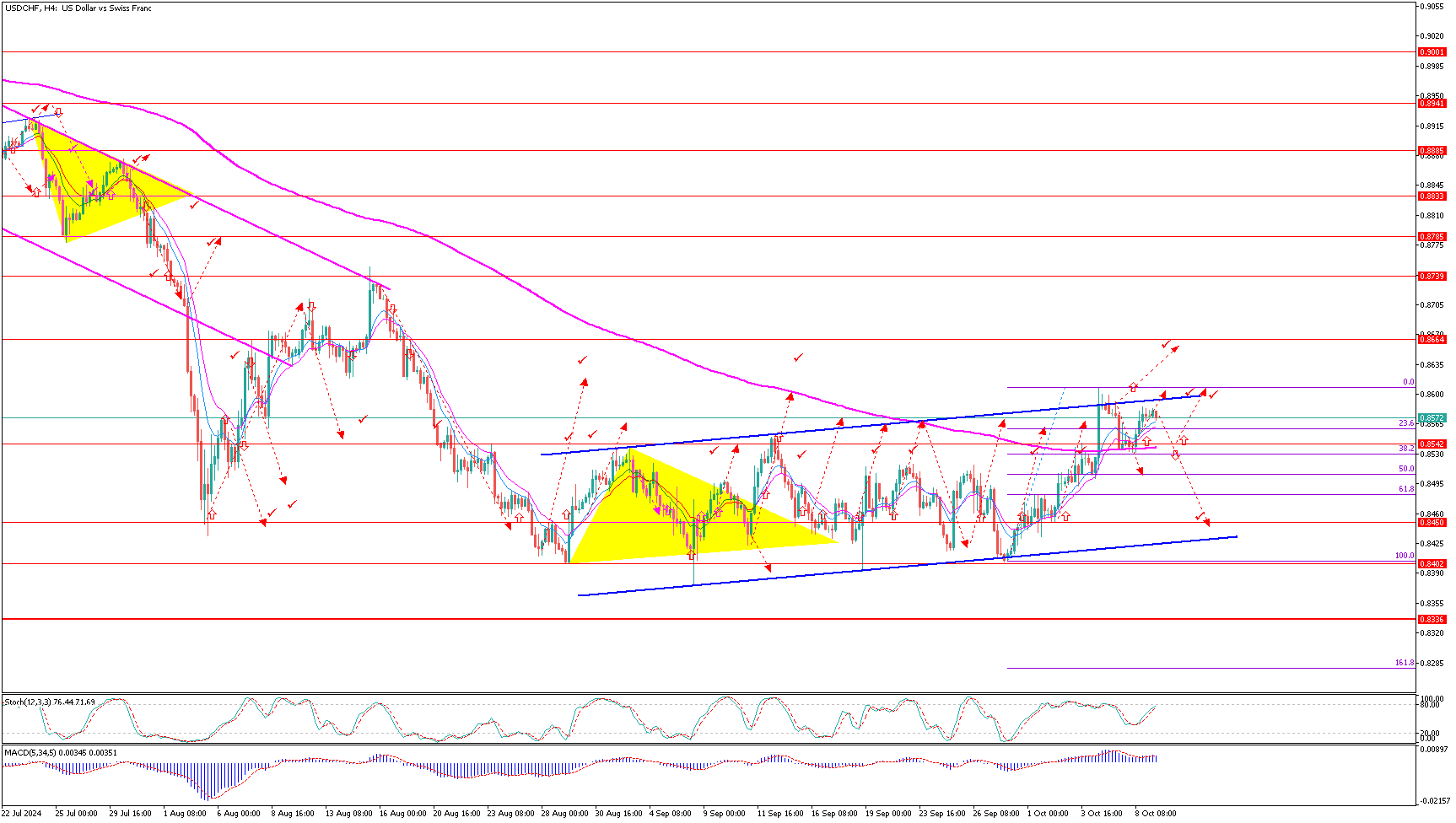Click the 0.8600 price axis value
1456x823 pixels.
(1432, 394)
